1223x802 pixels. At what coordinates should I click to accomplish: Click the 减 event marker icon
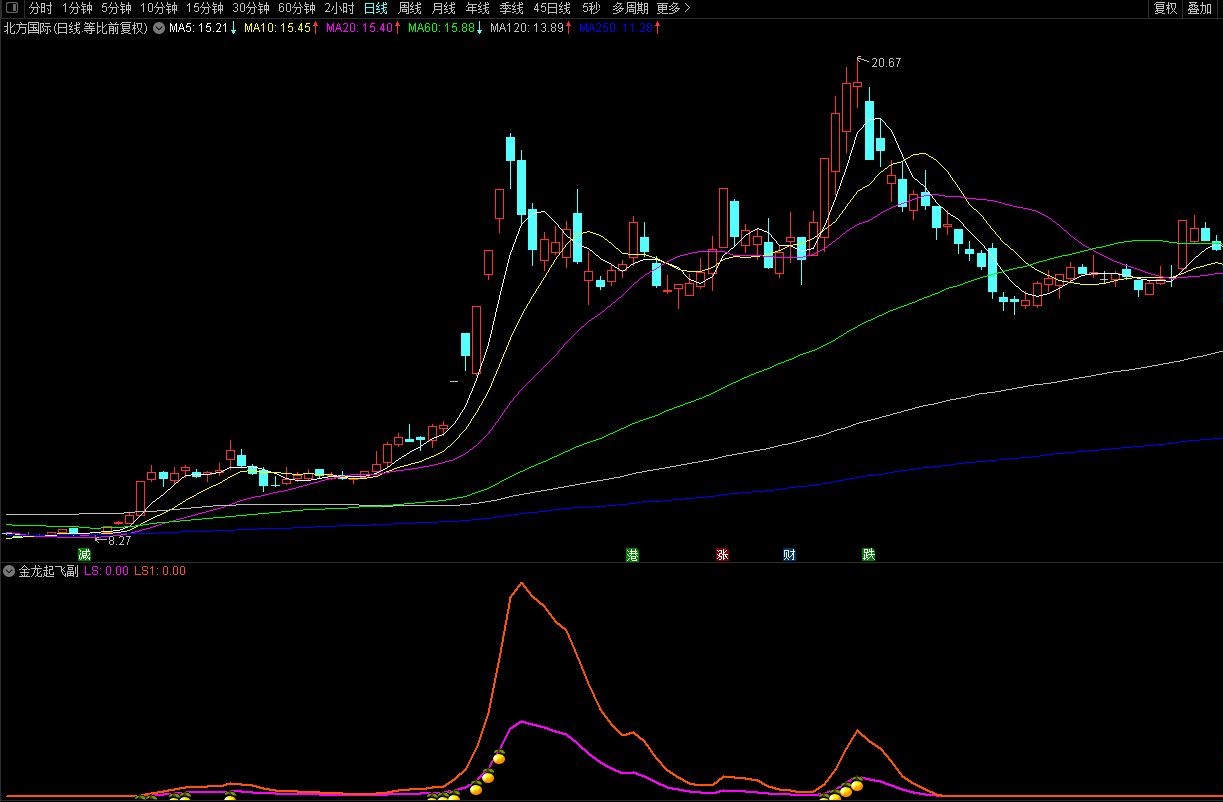point(85,554)
